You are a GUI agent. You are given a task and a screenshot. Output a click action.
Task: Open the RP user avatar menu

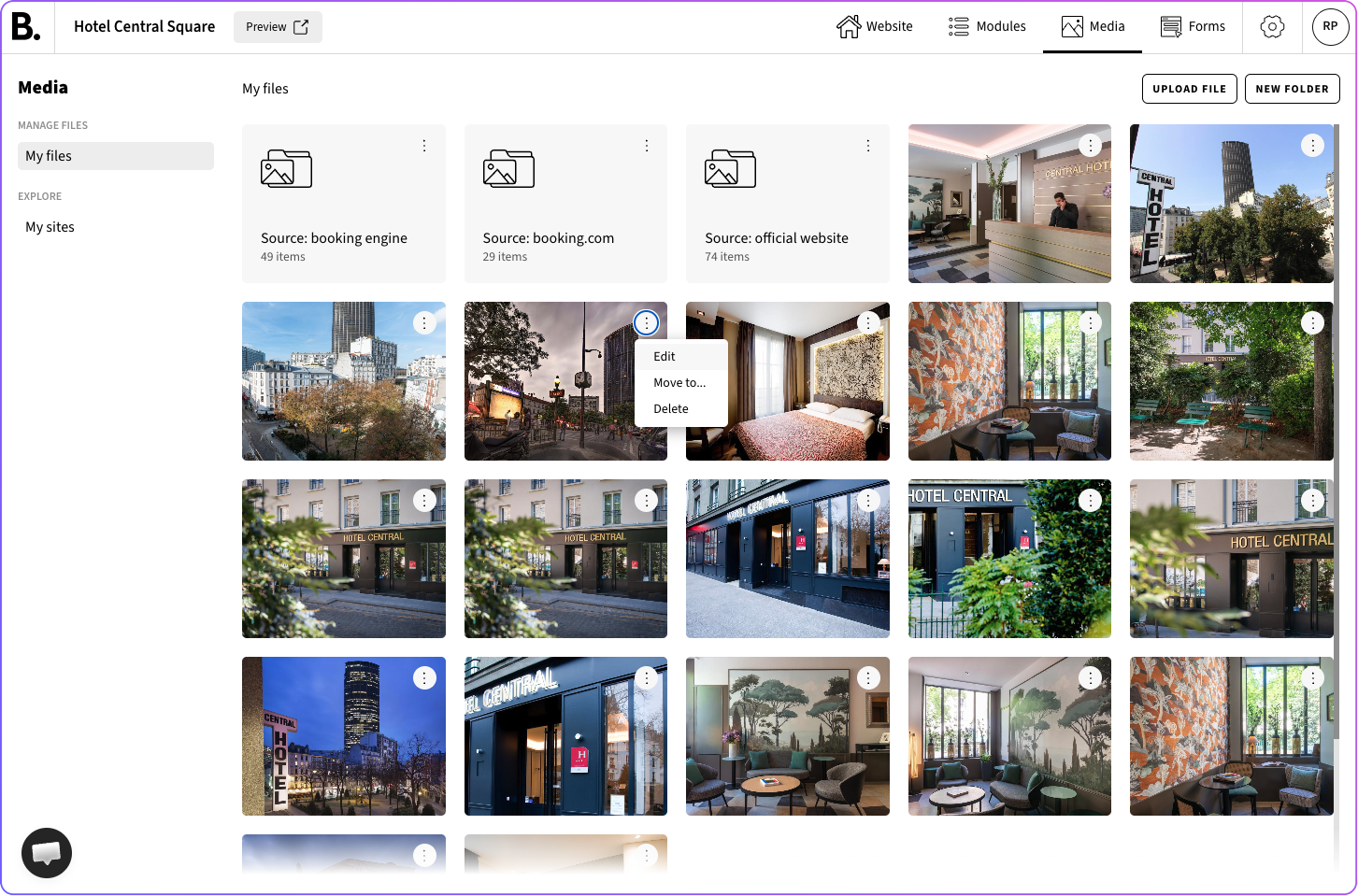point(1330,27)
